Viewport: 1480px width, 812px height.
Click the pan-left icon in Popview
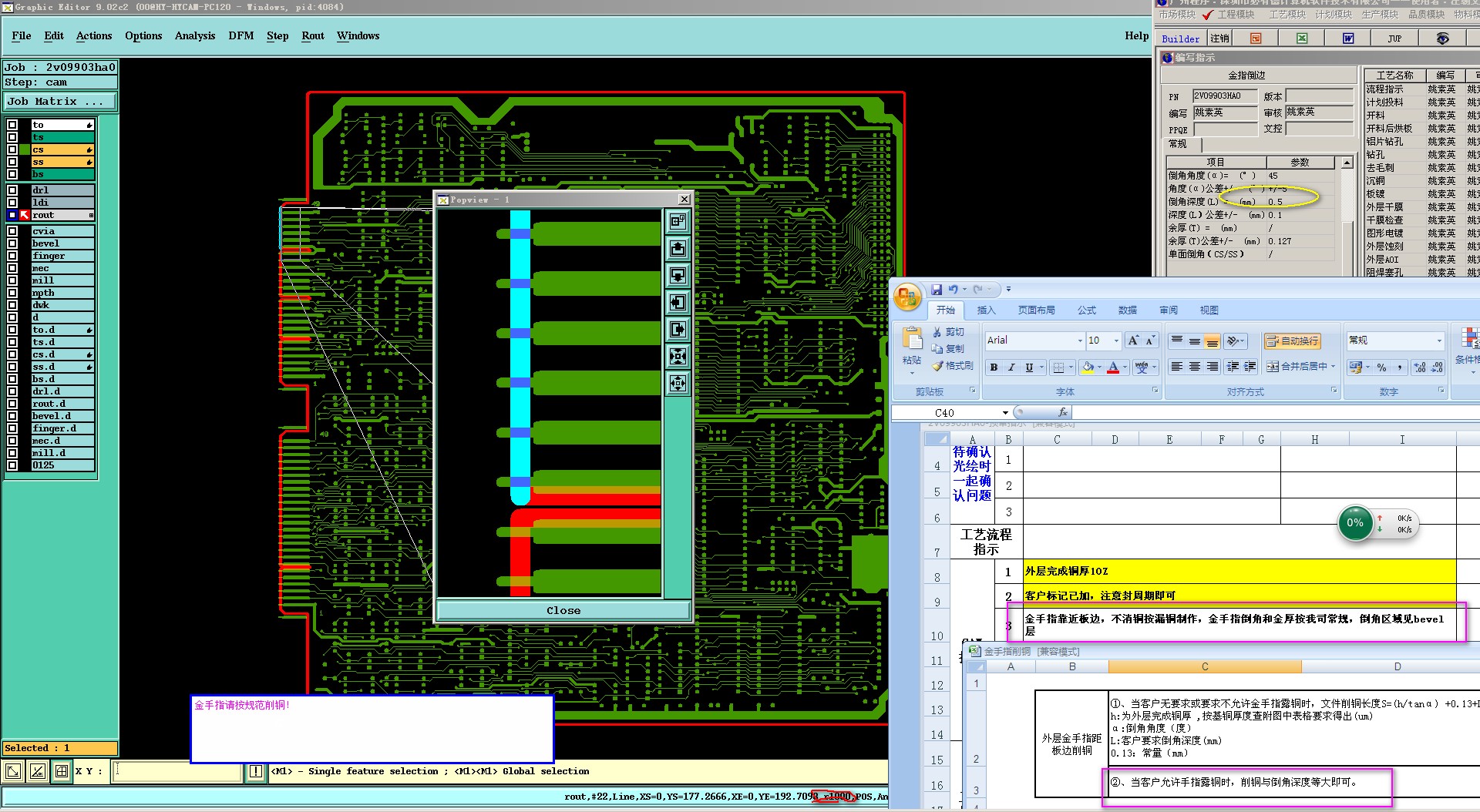pos(678,302)
